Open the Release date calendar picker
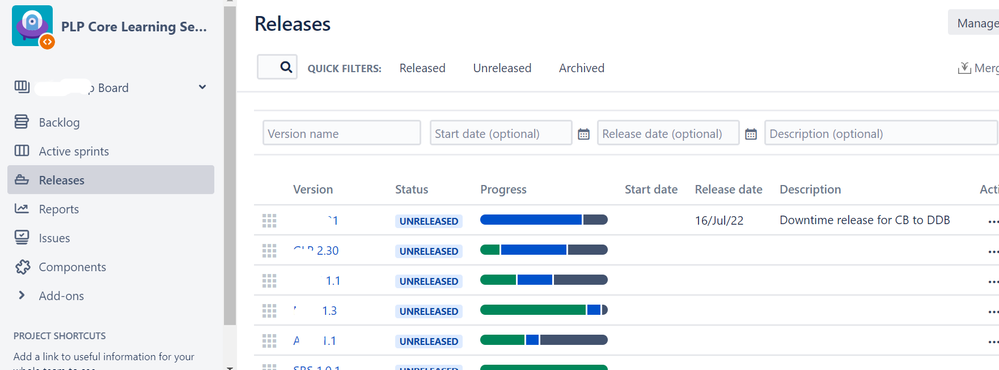Viewport: 999px width, 370px height. (x=751, y=134)
